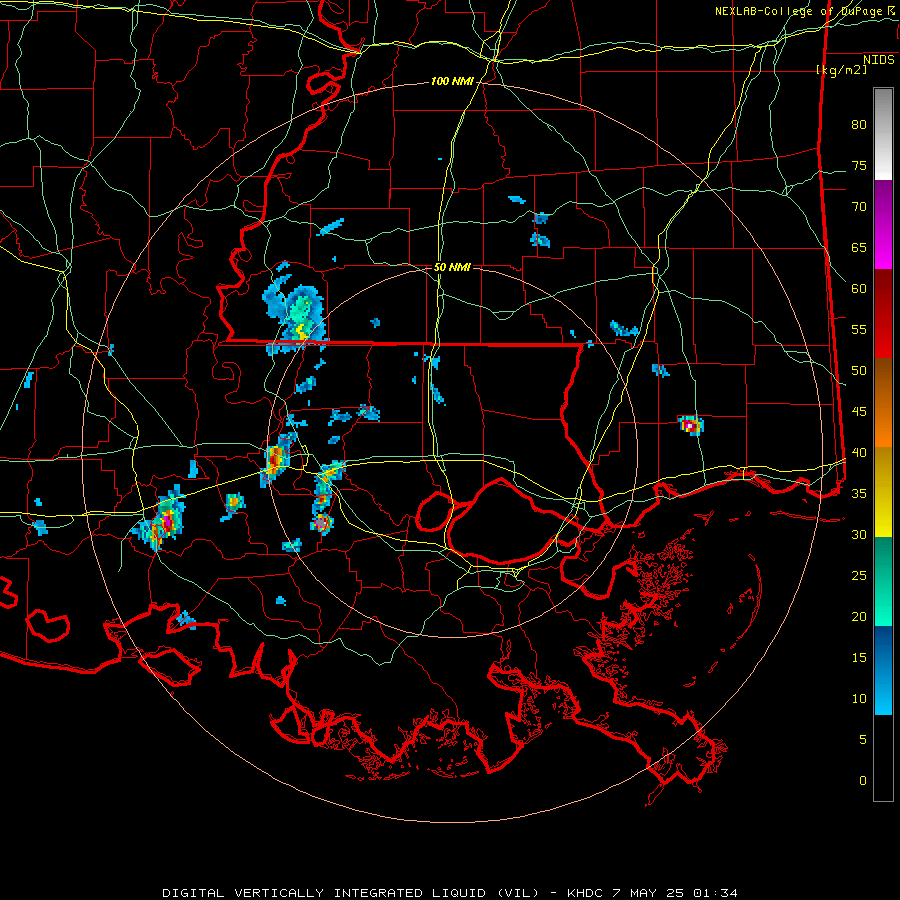Image resolution: width=900 pixels, height=900 pixels.
Task: Click the 40 value on the color scale
Action: 859,452
